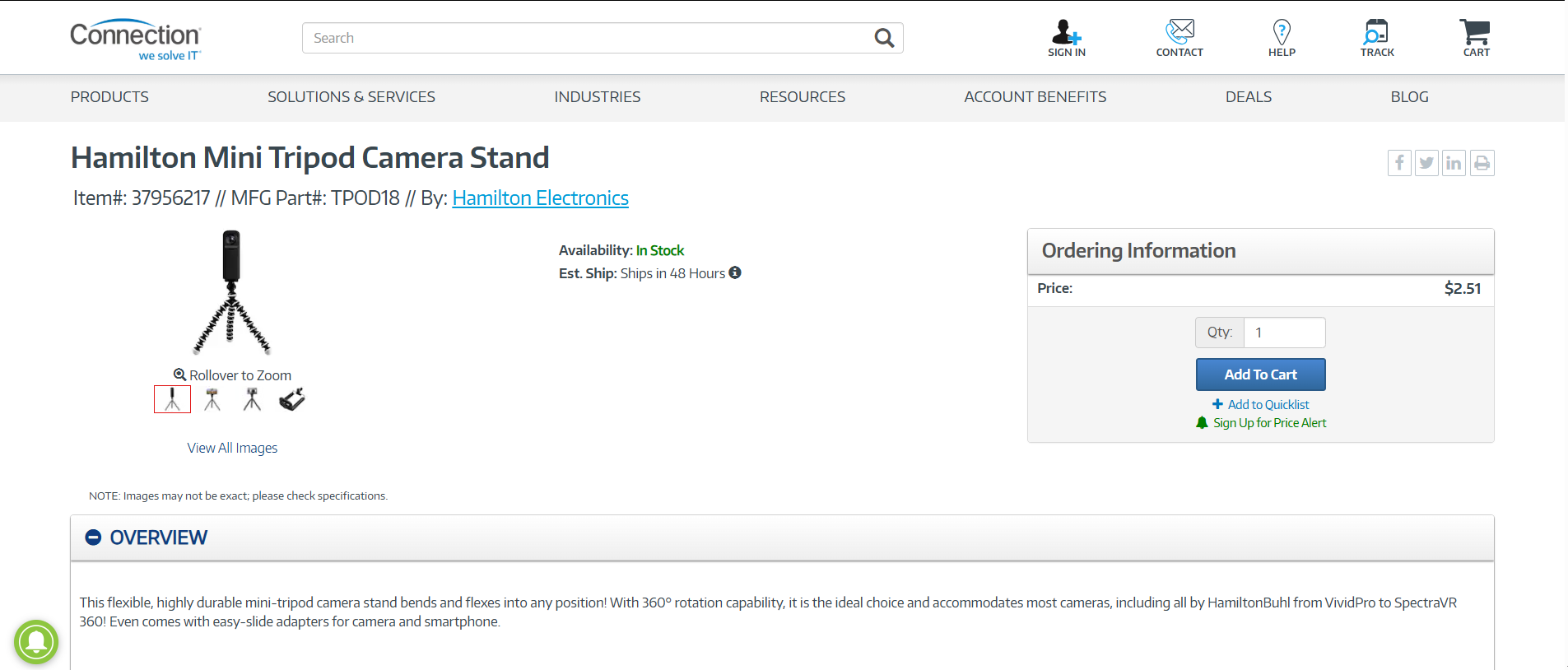The width and height of the screenshot is (1568, 670).
Task: Click the quantity input field
Action: 1284,333
